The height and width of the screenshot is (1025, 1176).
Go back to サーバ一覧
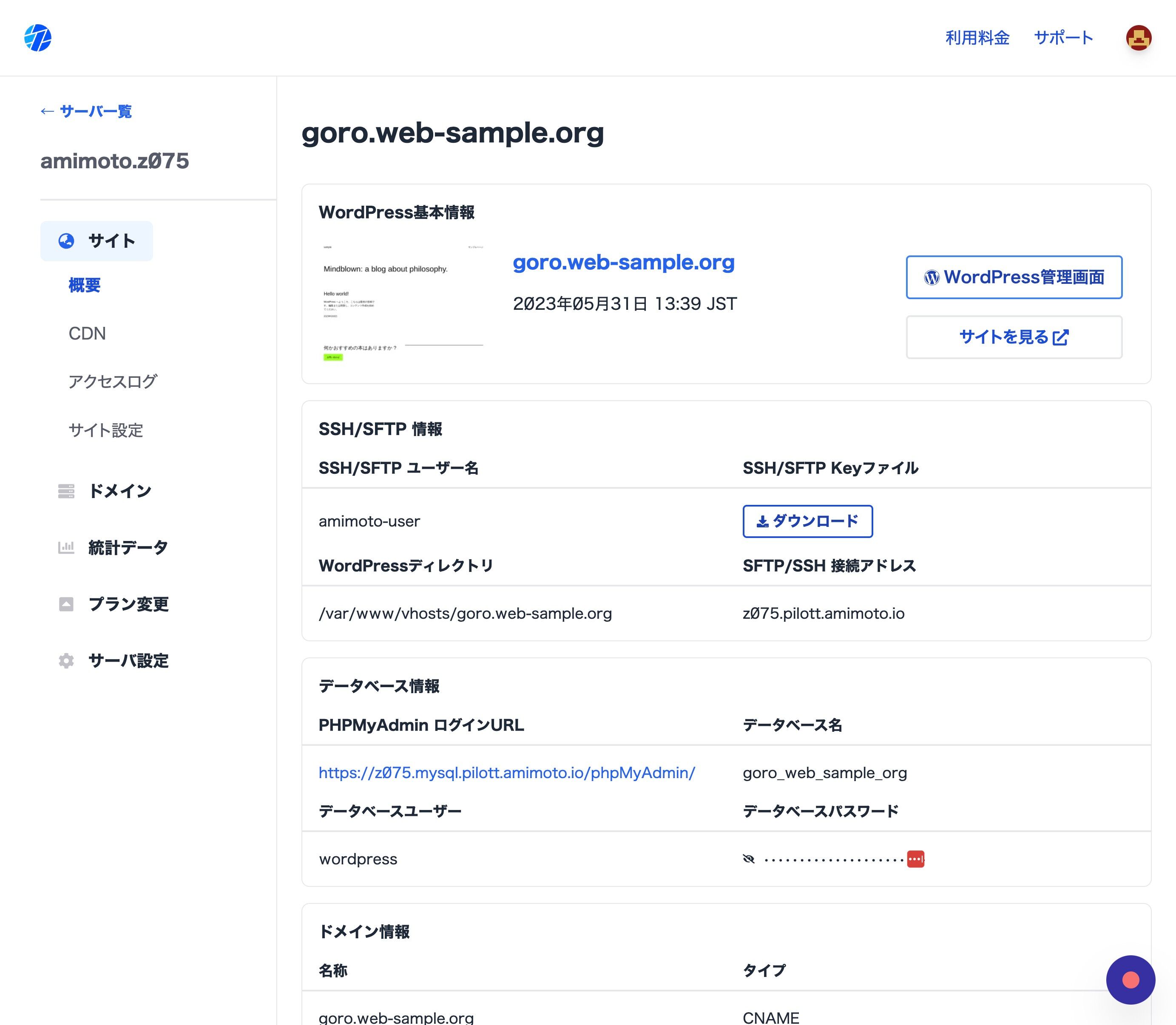point(86,111)
